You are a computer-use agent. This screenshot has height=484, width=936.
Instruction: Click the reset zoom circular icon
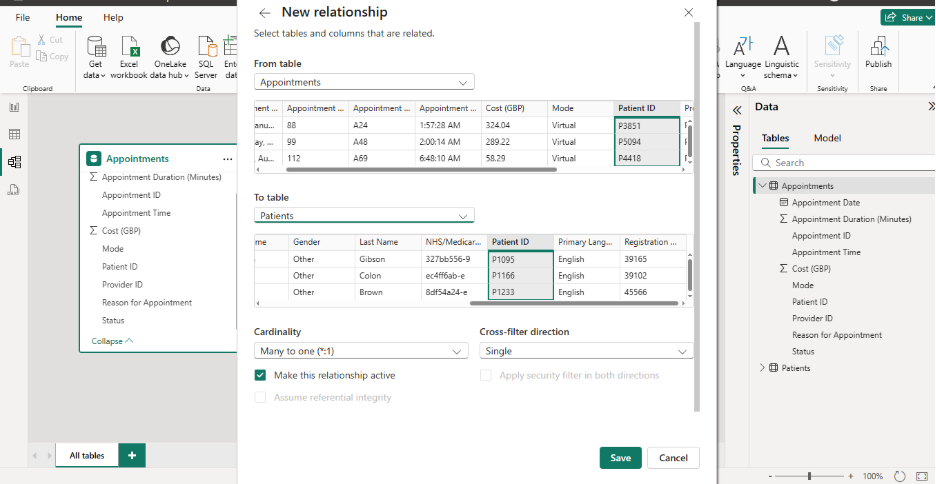899,476
